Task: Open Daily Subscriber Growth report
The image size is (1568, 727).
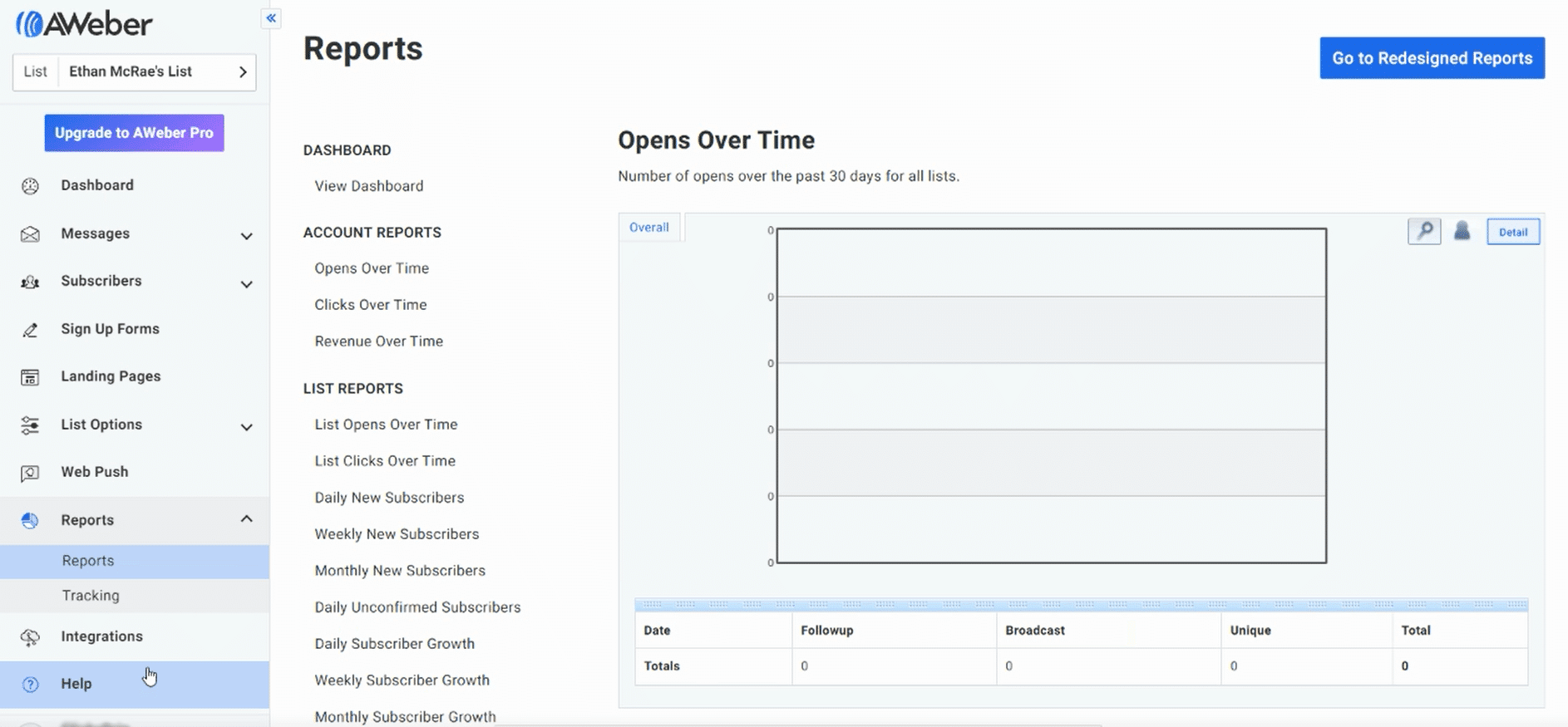Action: coord(395,644)
